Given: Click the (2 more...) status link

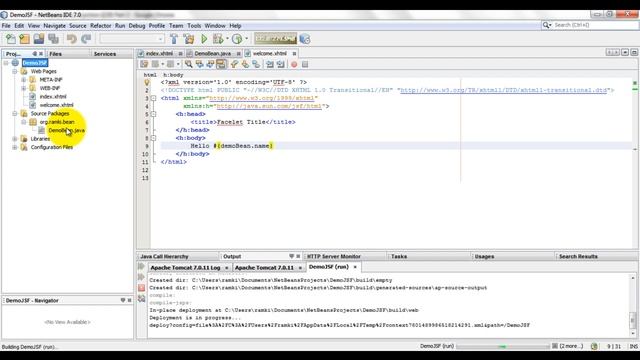Looking at the screenshot, I should coord(571,346).
